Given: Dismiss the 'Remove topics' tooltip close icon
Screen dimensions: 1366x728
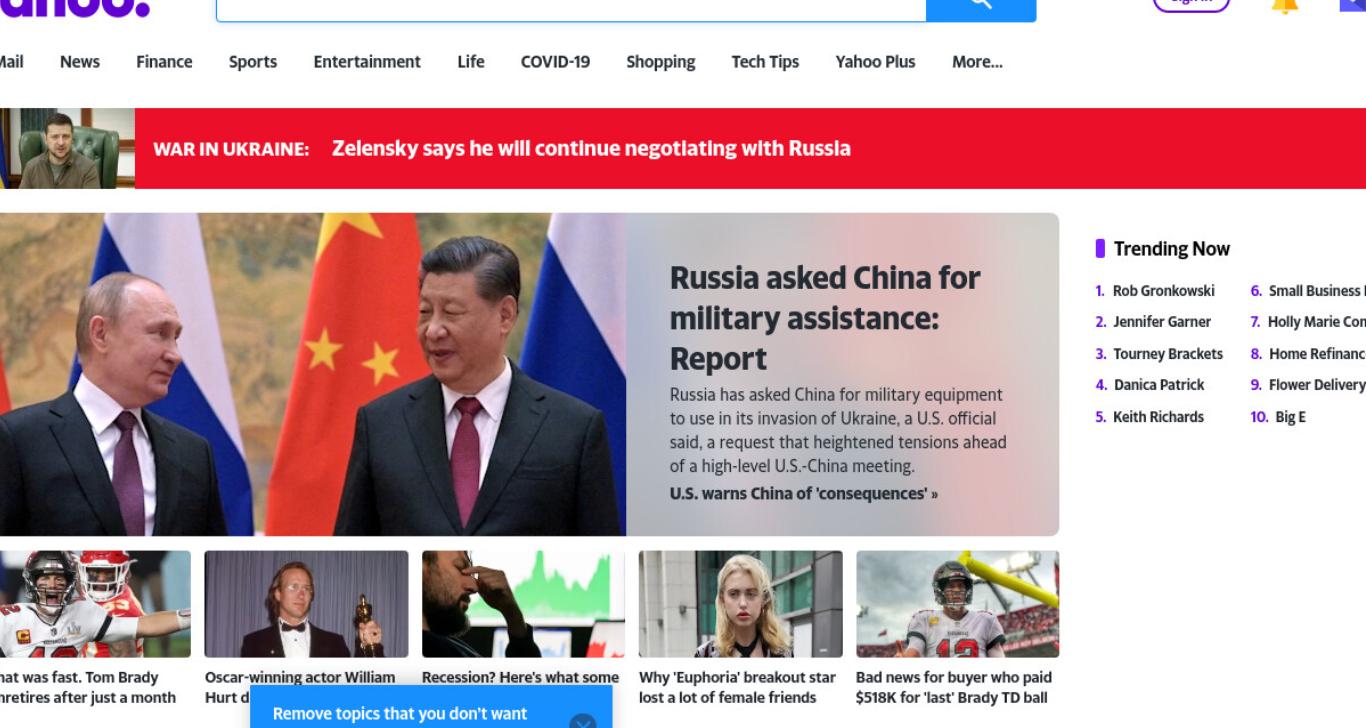Looking at the screenshot, I should click(x=583, y=721).
